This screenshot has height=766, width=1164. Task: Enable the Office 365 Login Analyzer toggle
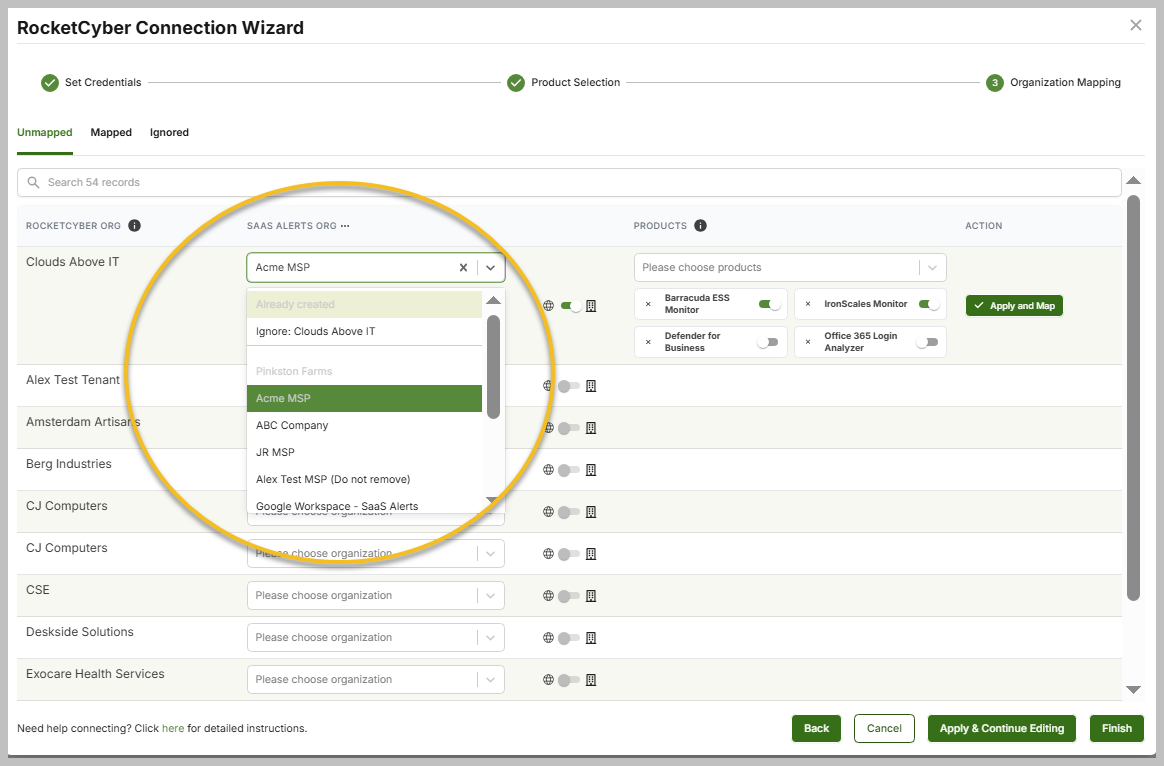[927, 342]
